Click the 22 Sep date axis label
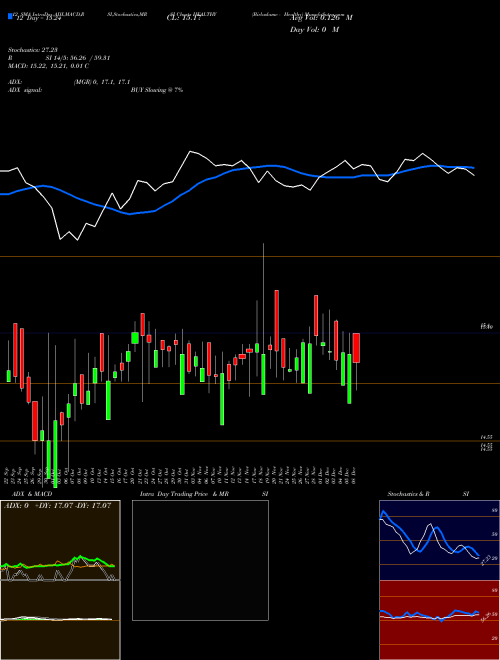 pos(8,476)
